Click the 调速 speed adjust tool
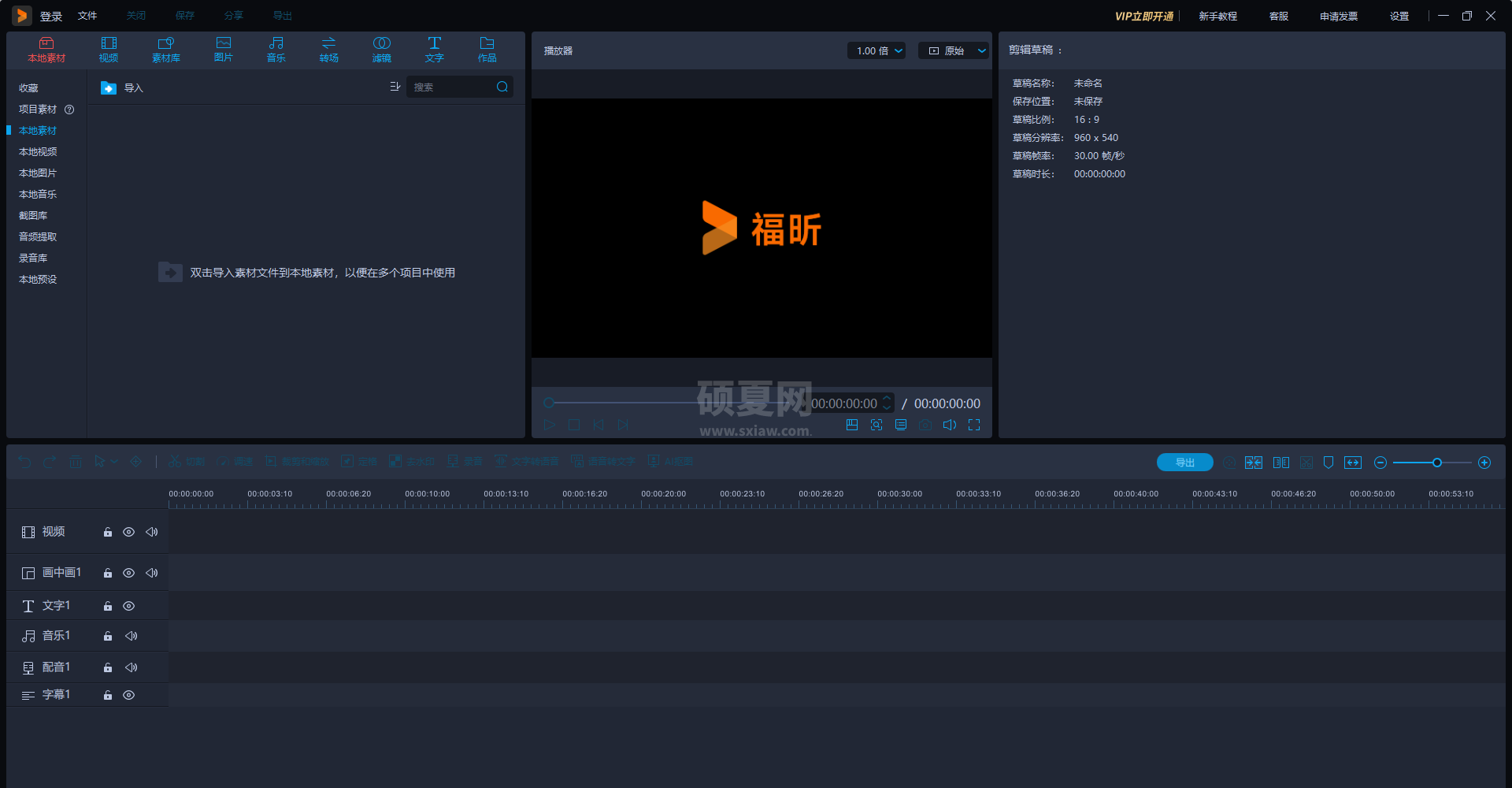Screen dimensions: 1512x788 [x=235, y=462]
